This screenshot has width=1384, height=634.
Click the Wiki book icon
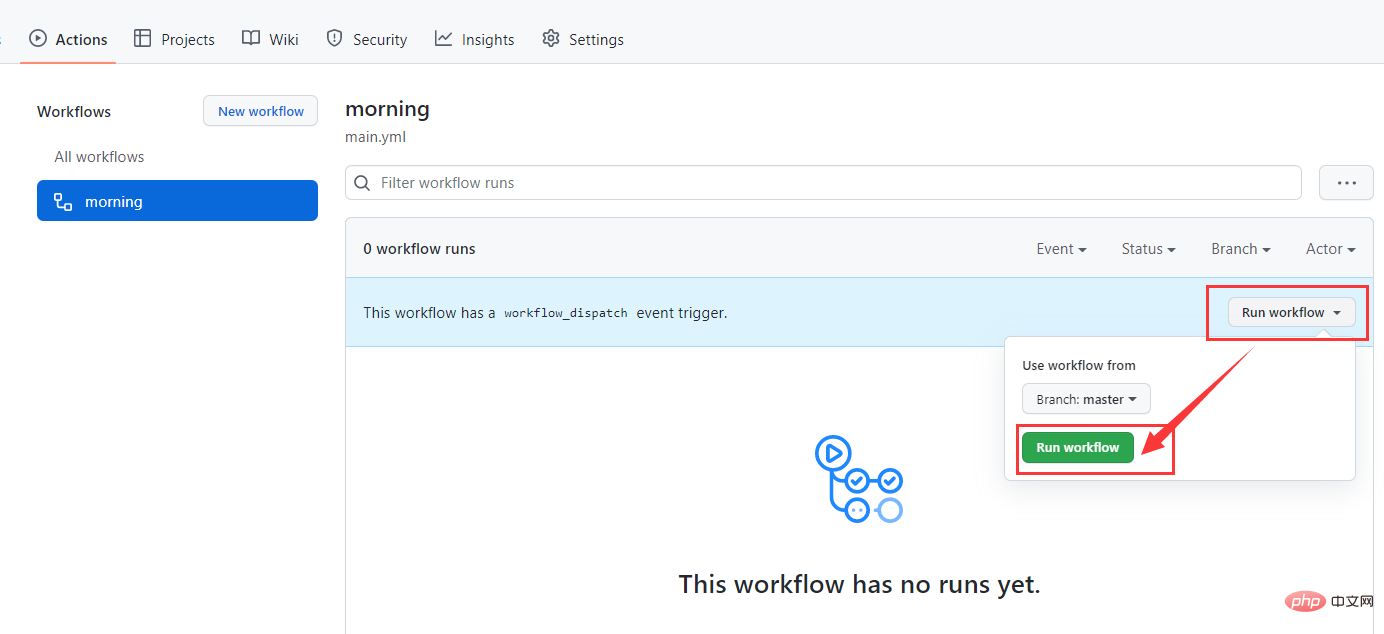[x=251, y=38]
